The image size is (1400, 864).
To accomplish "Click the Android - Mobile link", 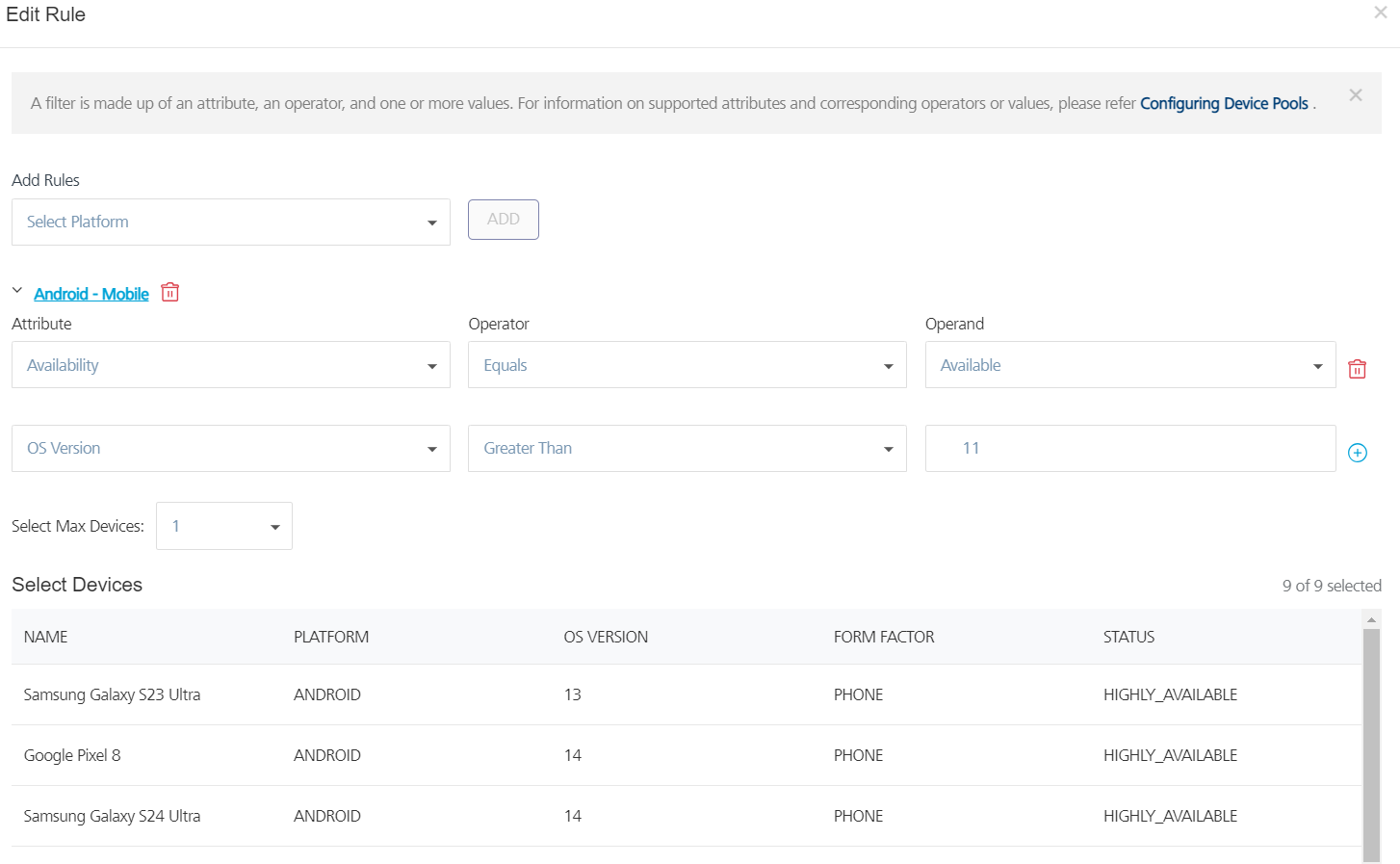I will point(91,295).
